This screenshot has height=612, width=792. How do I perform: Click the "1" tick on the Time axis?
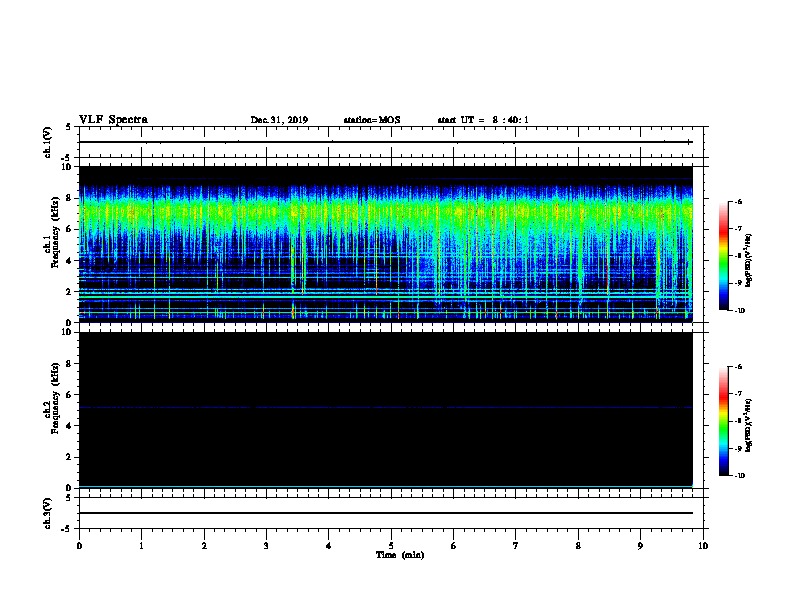141,546
